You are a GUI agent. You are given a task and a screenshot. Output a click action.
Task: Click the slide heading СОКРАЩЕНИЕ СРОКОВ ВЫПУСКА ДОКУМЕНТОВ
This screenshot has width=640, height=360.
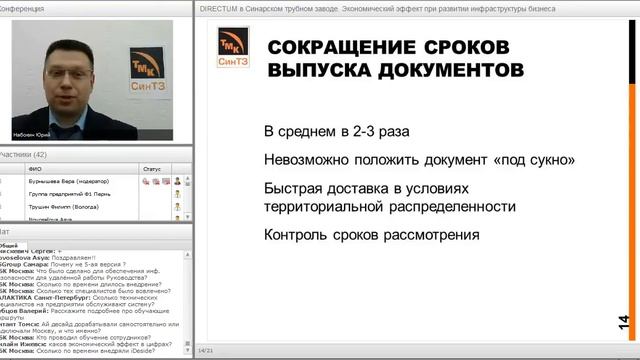pos(396,58)
